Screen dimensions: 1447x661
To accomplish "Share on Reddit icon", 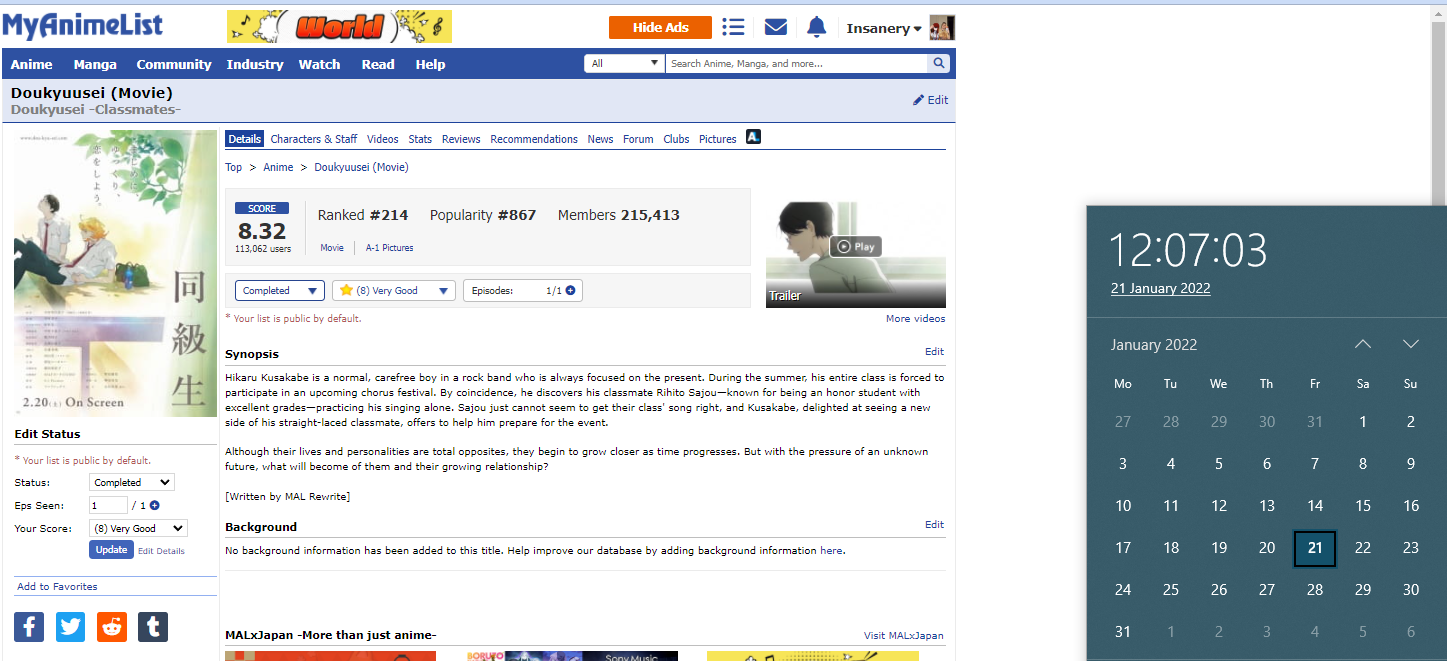I will 112,627.
